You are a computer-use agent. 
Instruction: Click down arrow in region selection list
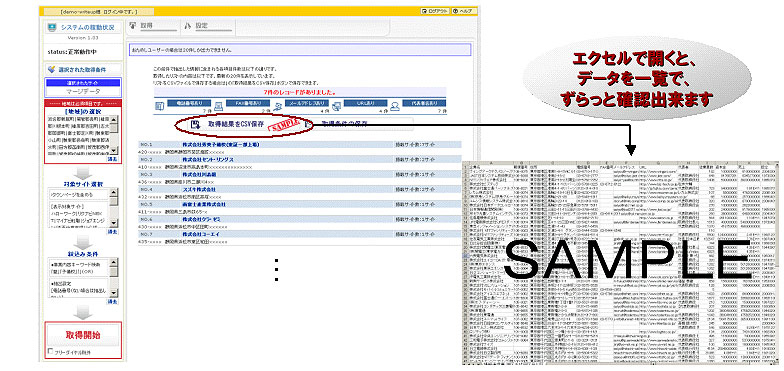(x=114, y=150)
